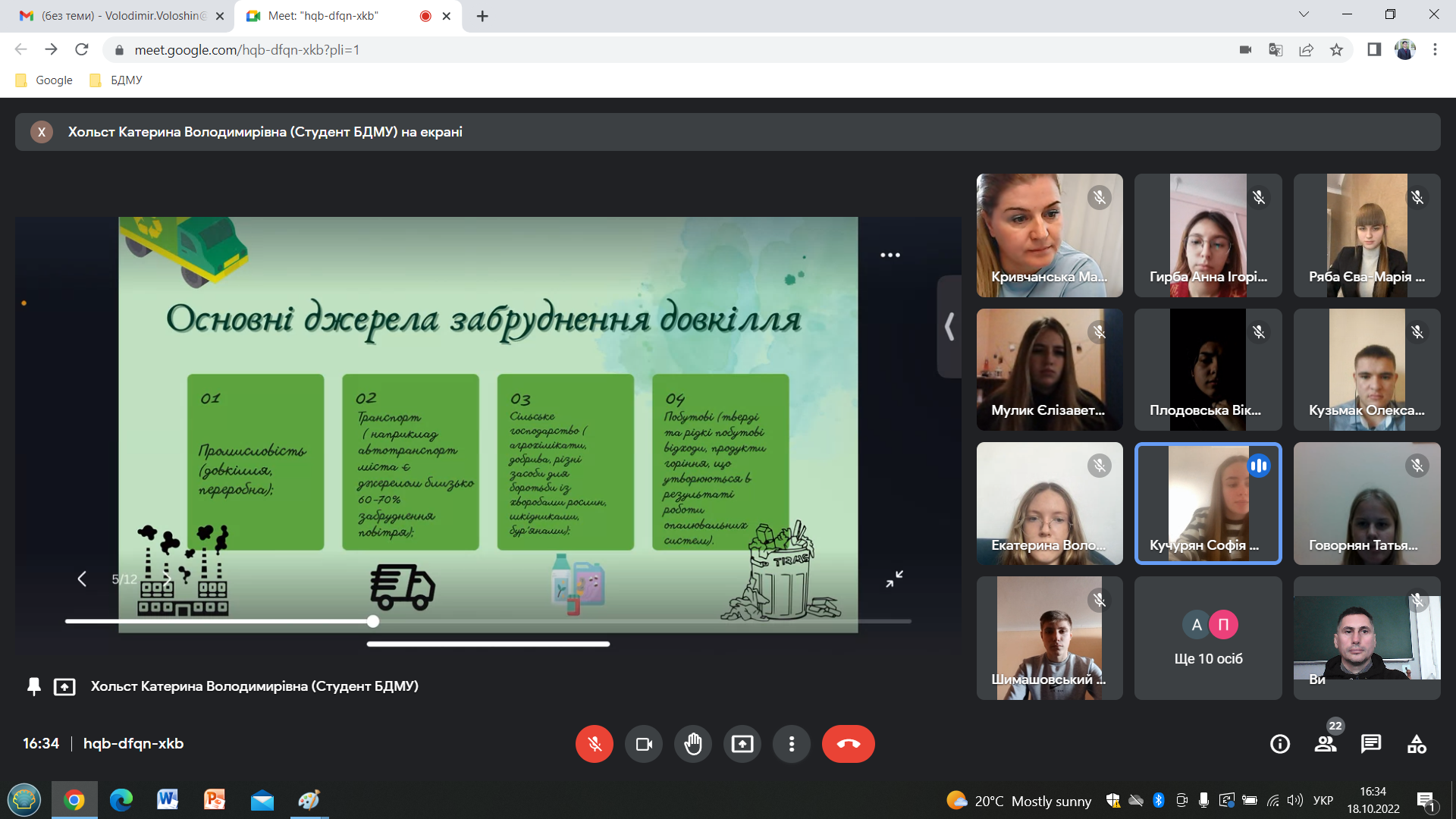Viewport: 1456px width, 819px height.
Task: Go back in browser
Action: click(20, 49)
